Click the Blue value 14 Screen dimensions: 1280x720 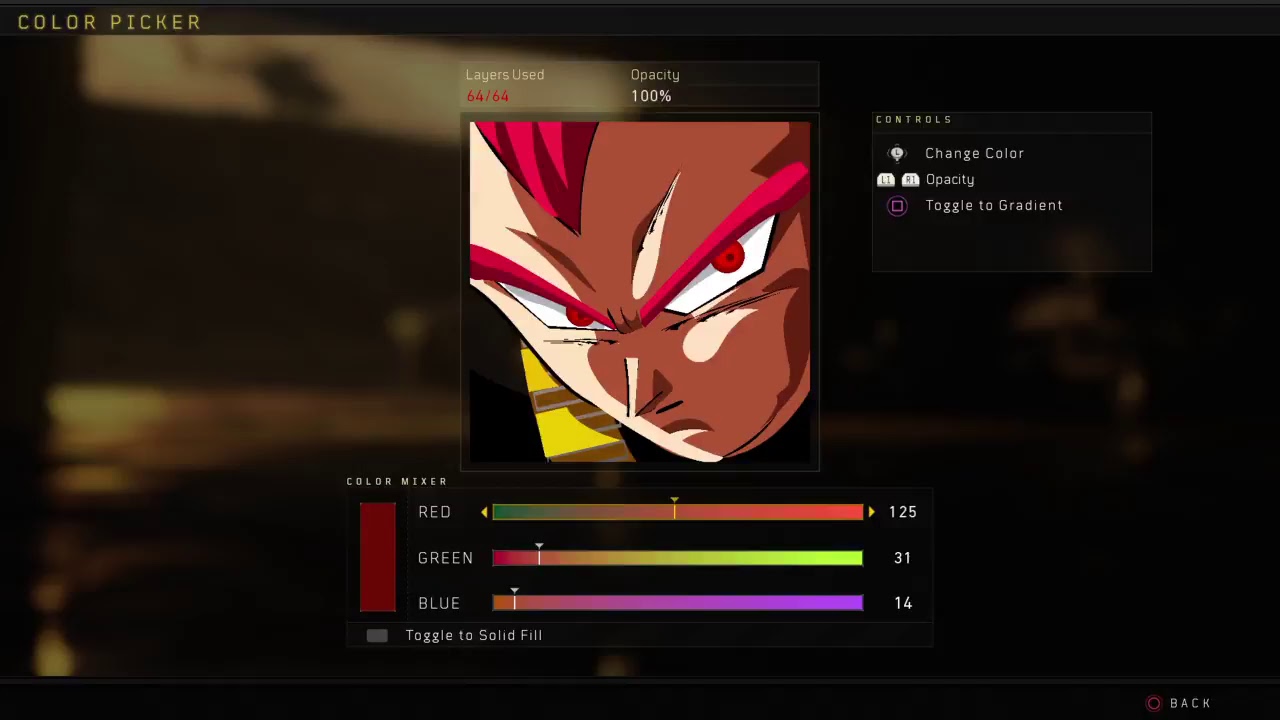tap(903, 603)
